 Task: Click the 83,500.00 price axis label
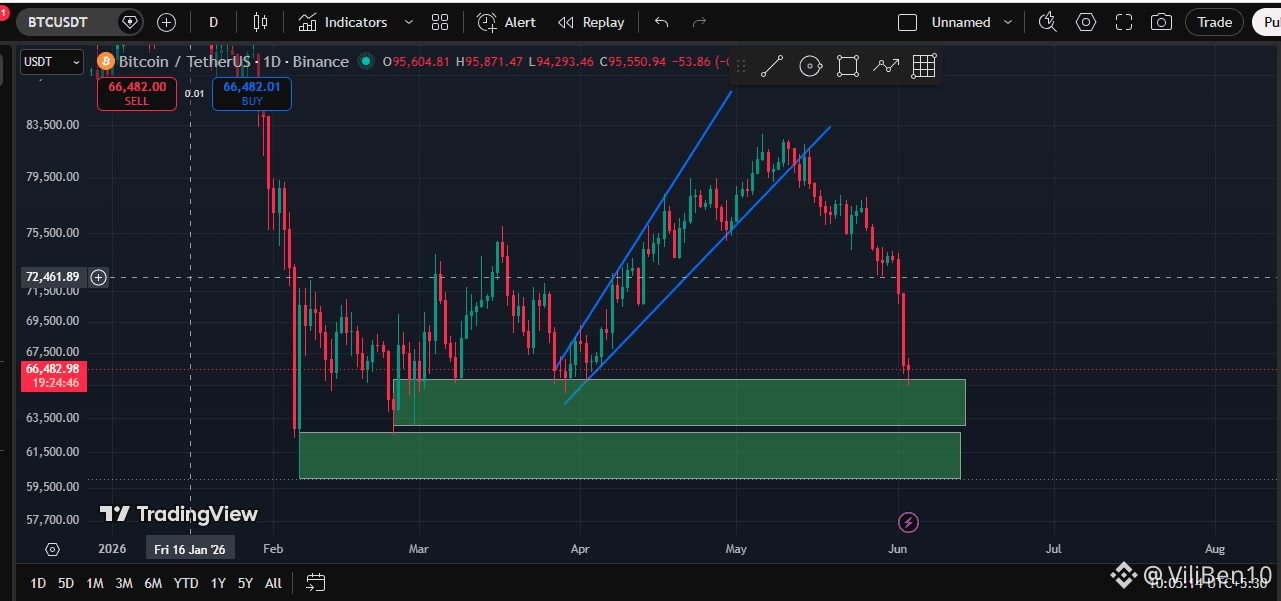(54, 125)
